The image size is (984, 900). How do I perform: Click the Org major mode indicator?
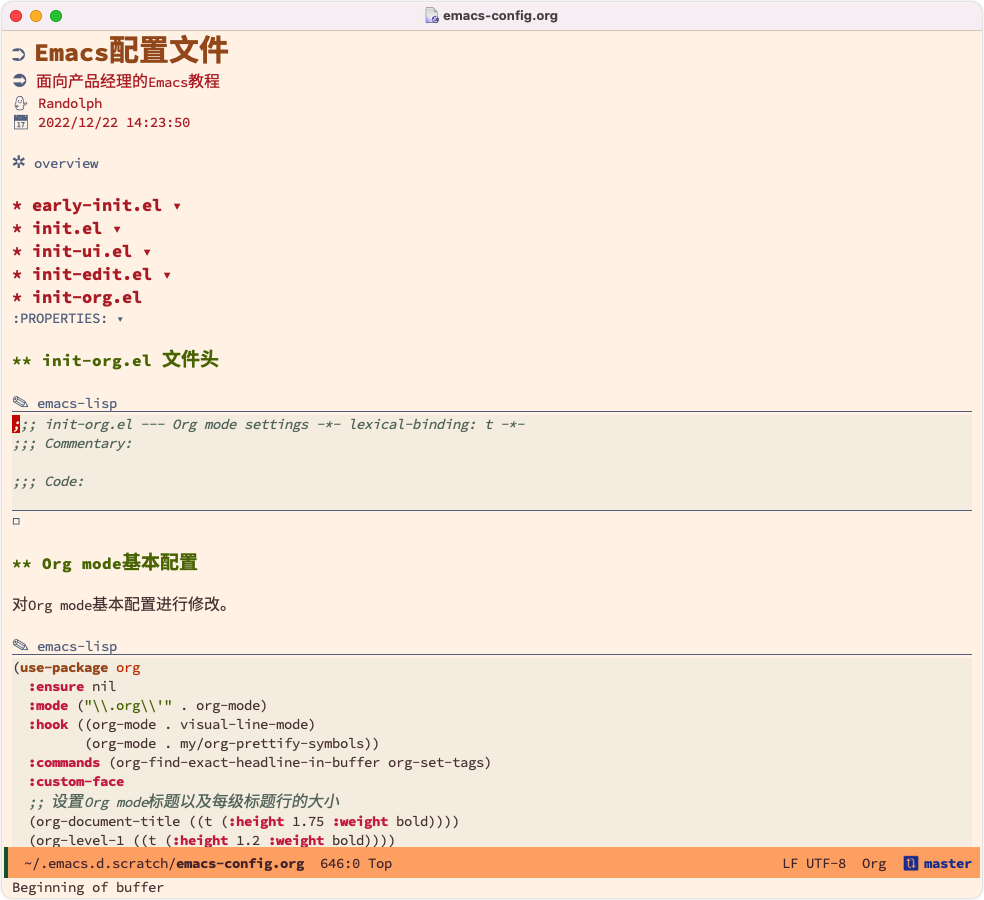pos(874,864)
